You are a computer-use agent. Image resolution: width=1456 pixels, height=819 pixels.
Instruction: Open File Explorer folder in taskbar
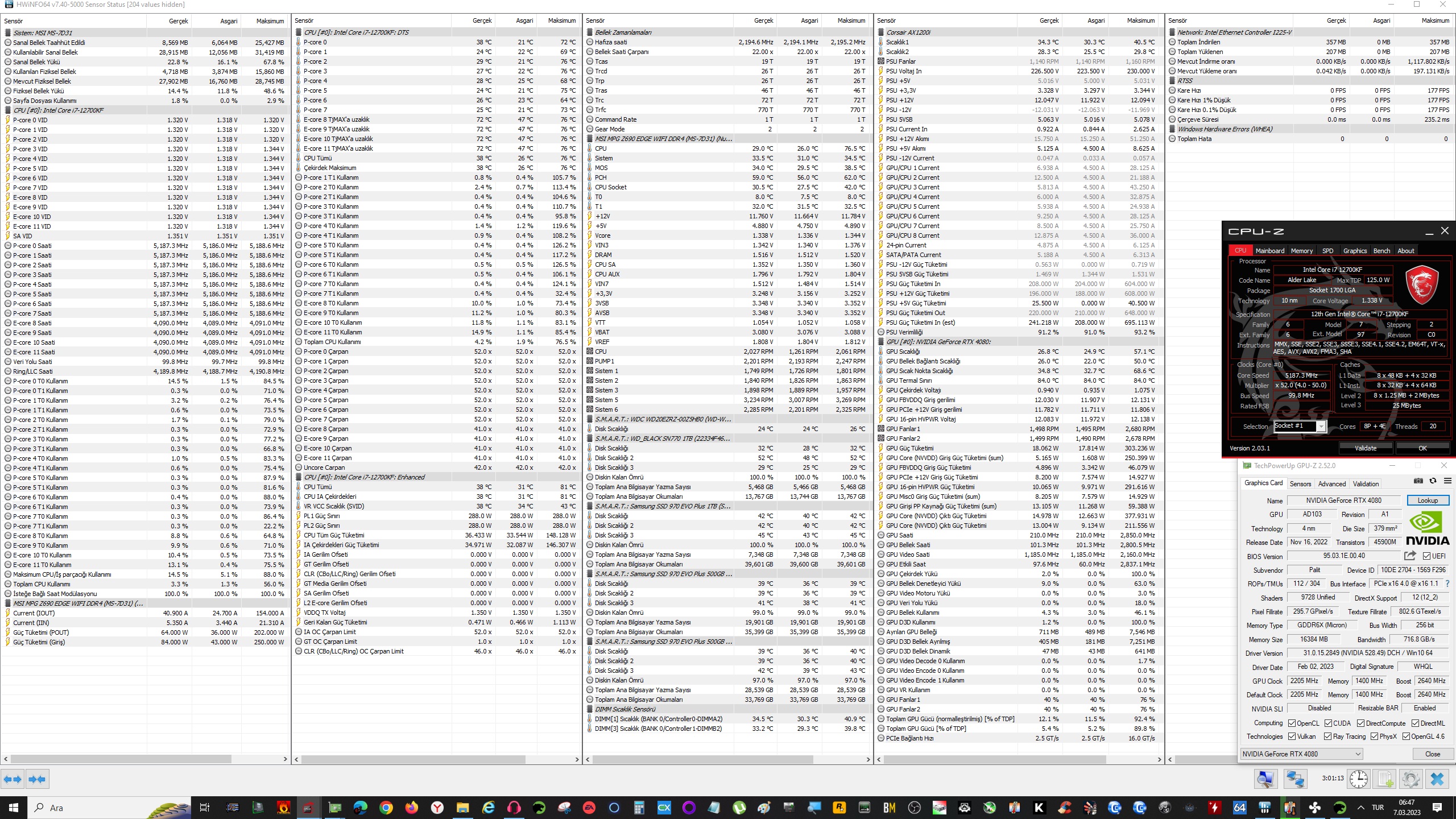pyautogui.click(x=462, y=808)
